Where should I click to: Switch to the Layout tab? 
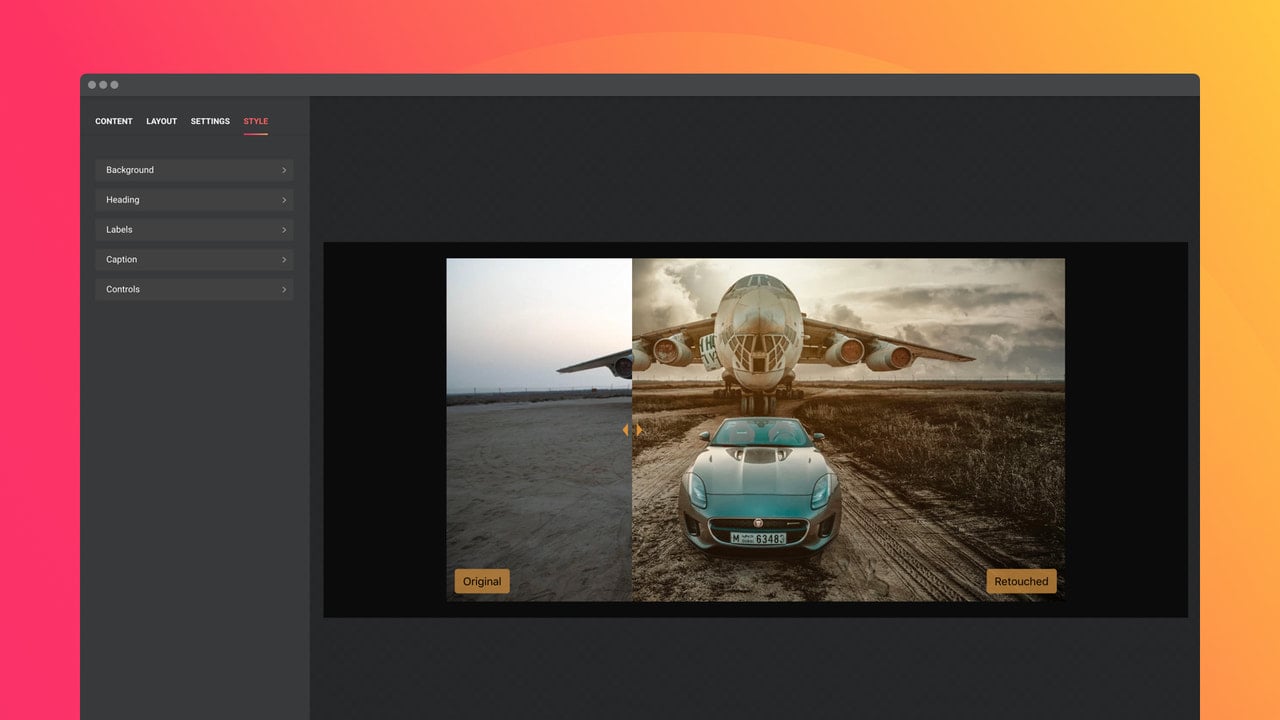(x=161, y=121)
